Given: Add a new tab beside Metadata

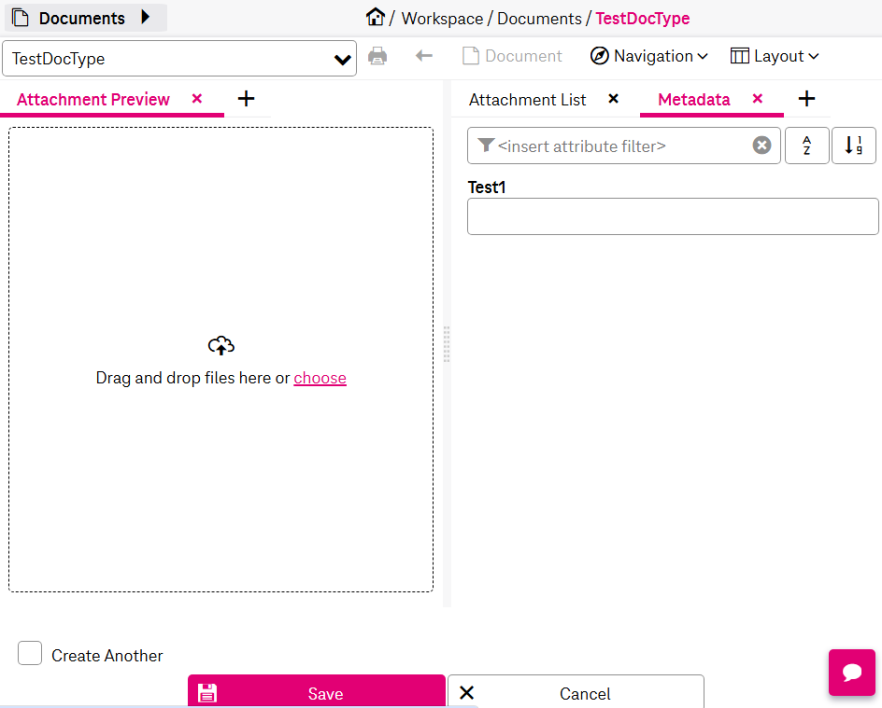Looking at the screenshot, I should click(807, 98).
